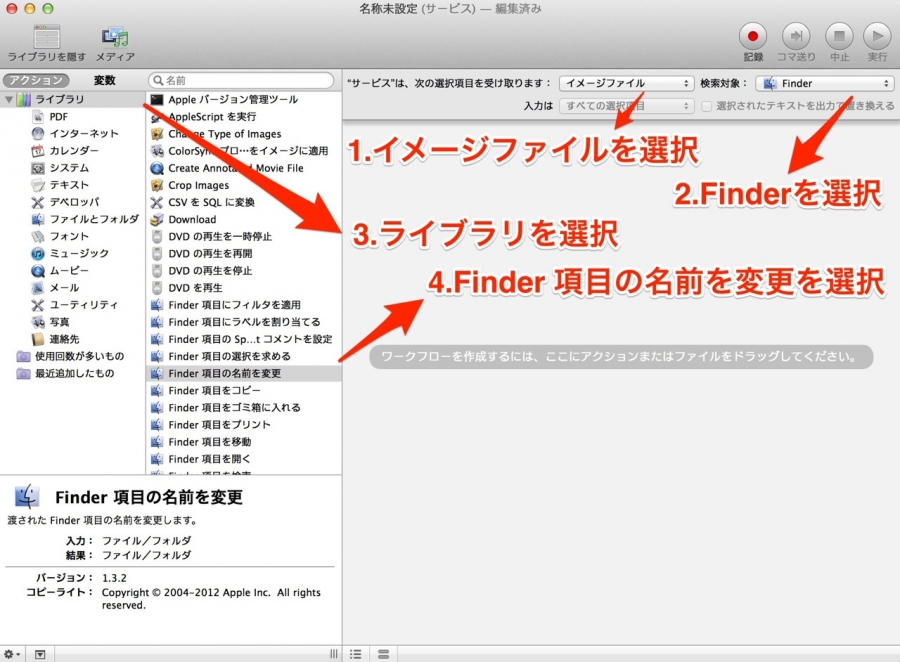Select Change Type of Images action
Screen dimensions: 900x662
pyautogui.click(x=244, y=134)
